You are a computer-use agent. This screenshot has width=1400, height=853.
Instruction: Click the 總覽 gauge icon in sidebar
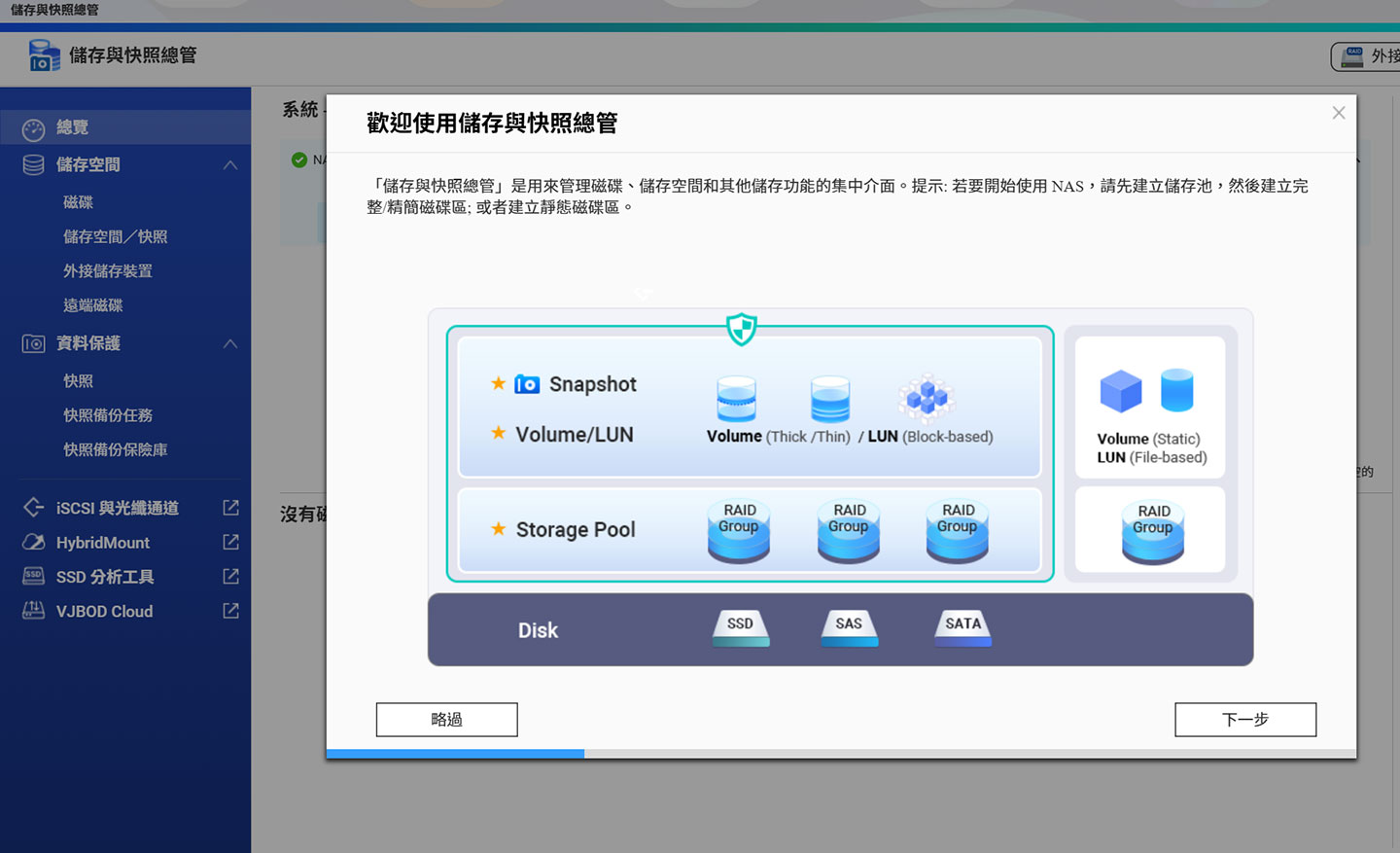(33, 128)
